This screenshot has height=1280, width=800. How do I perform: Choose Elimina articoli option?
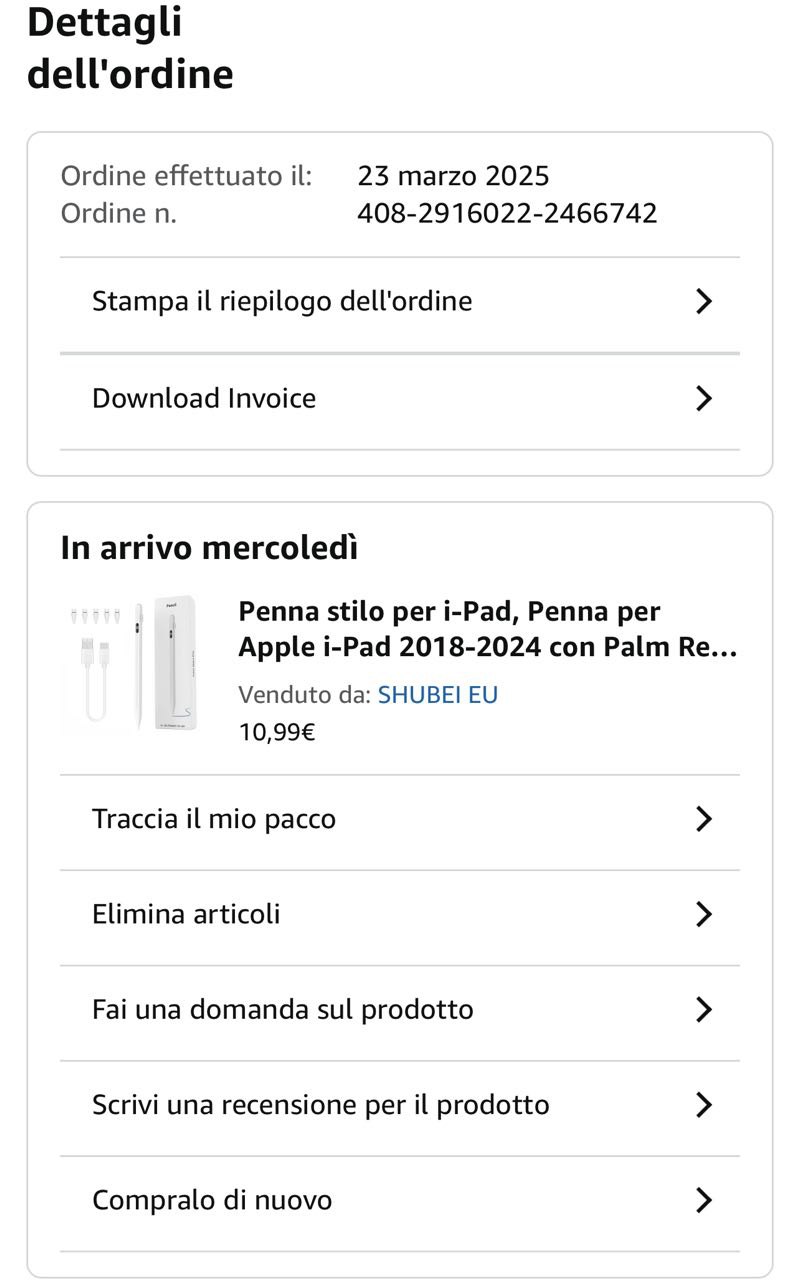(x=186, y=914)
